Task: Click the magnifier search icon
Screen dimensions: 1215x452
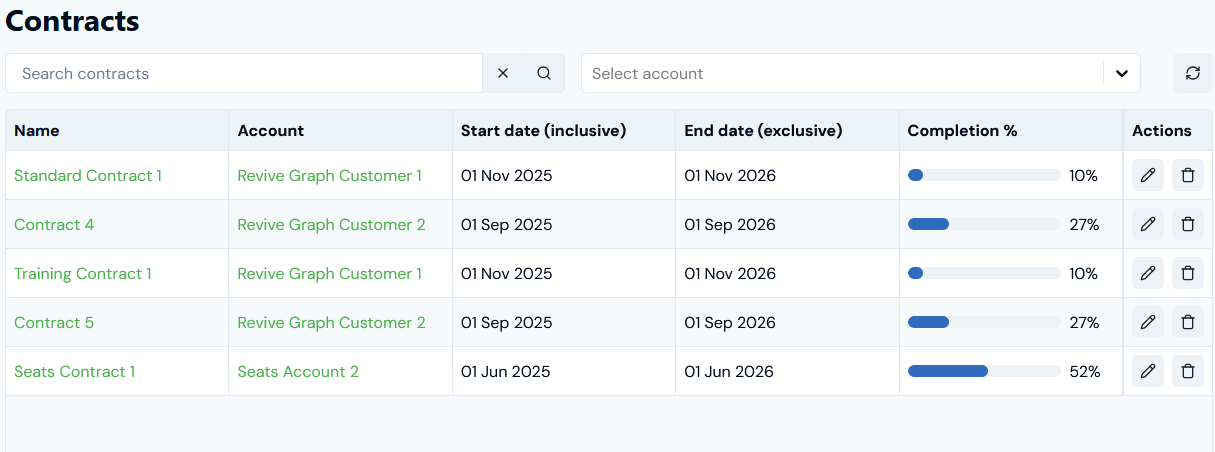Action: click(x=544, y=73)
